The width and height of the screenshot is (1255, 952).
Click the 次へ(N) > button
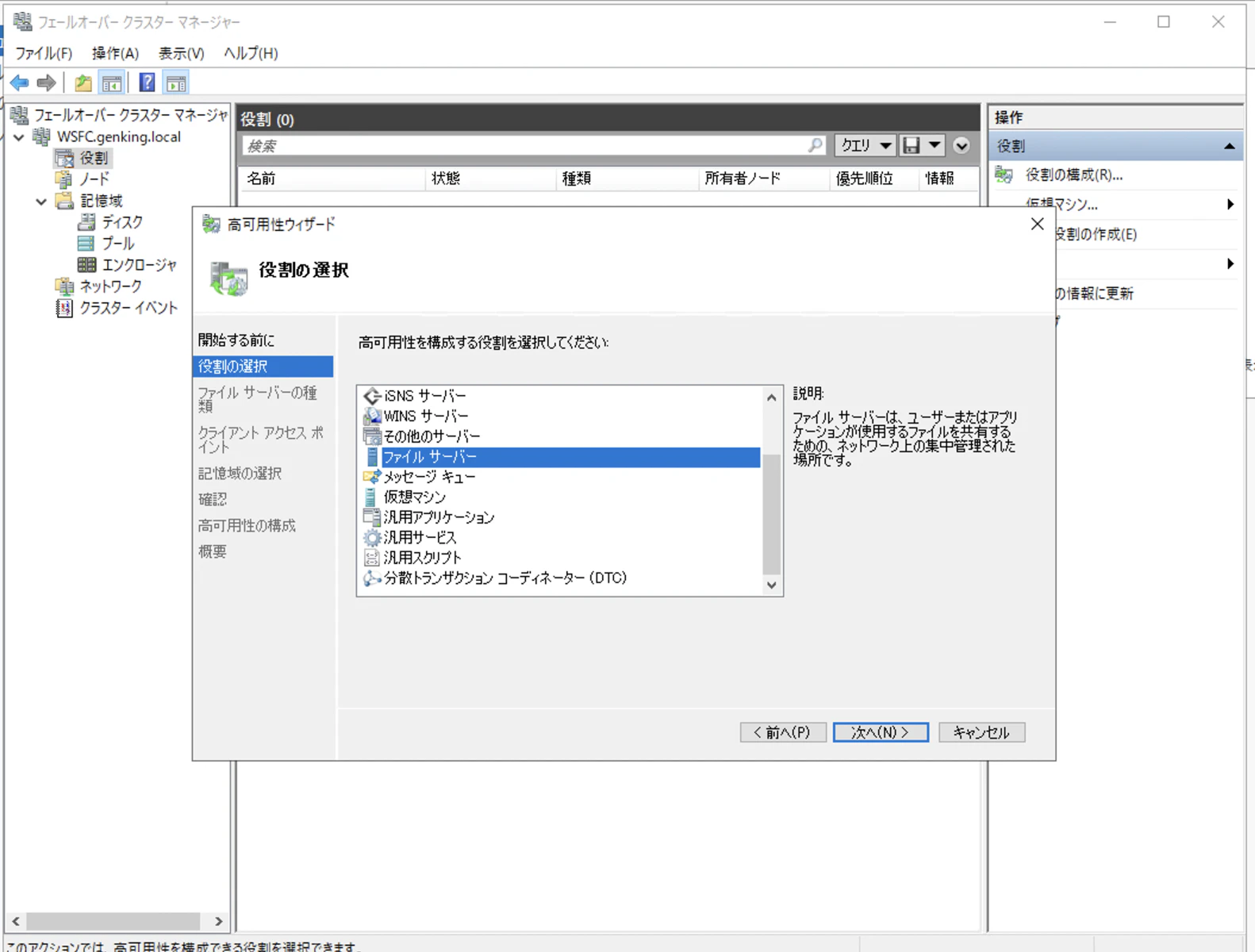pyautogui.click(x=881, y=732)
